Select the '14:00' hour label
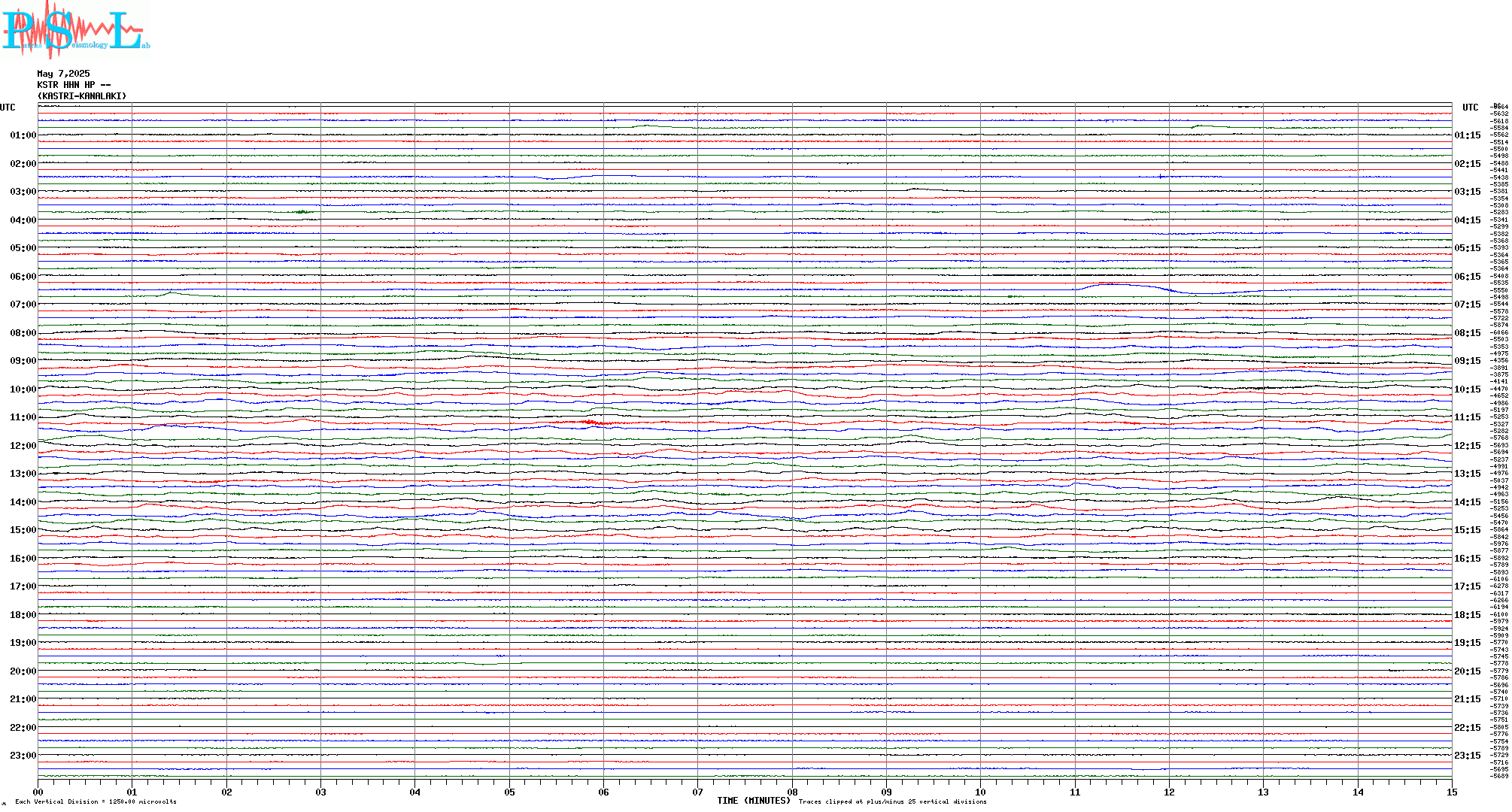The width and height of the screenshot is (1512, 812). point(23,502)
